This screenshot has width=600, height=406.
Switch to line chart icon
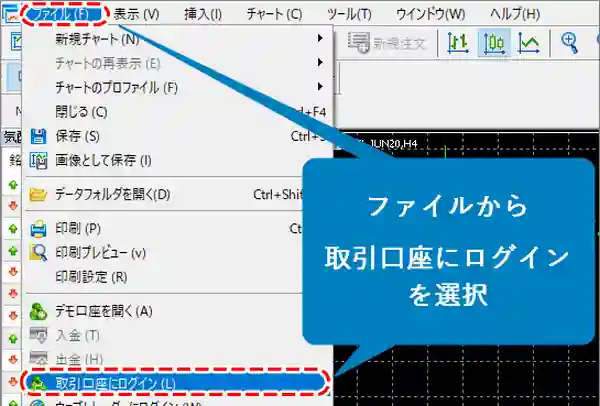528,42
